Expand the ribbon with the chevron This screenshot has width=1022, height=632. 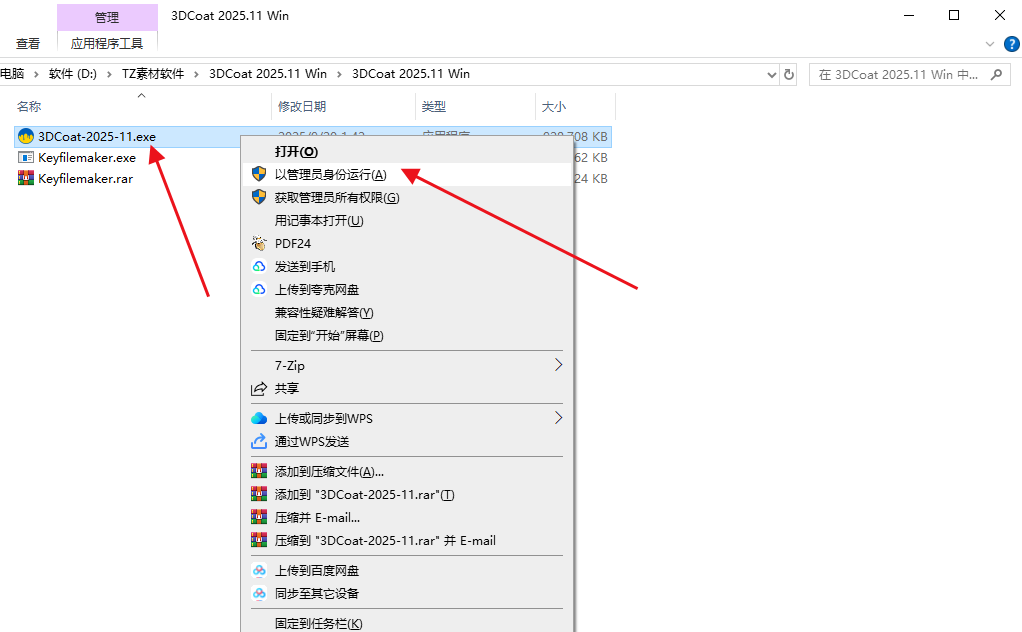click(x=989, y=44)
